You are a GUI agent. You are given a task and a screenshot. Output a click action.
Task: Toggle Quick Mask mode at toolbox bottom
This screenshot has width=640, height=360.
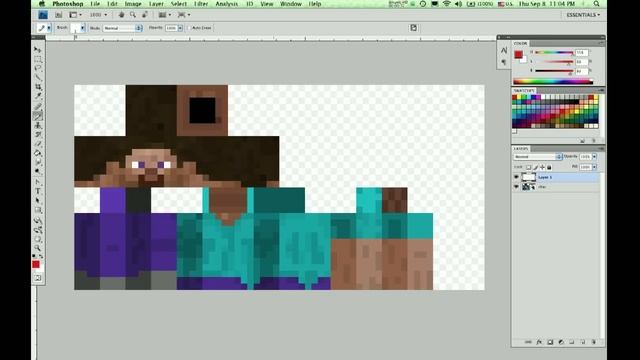pos(38,278)
